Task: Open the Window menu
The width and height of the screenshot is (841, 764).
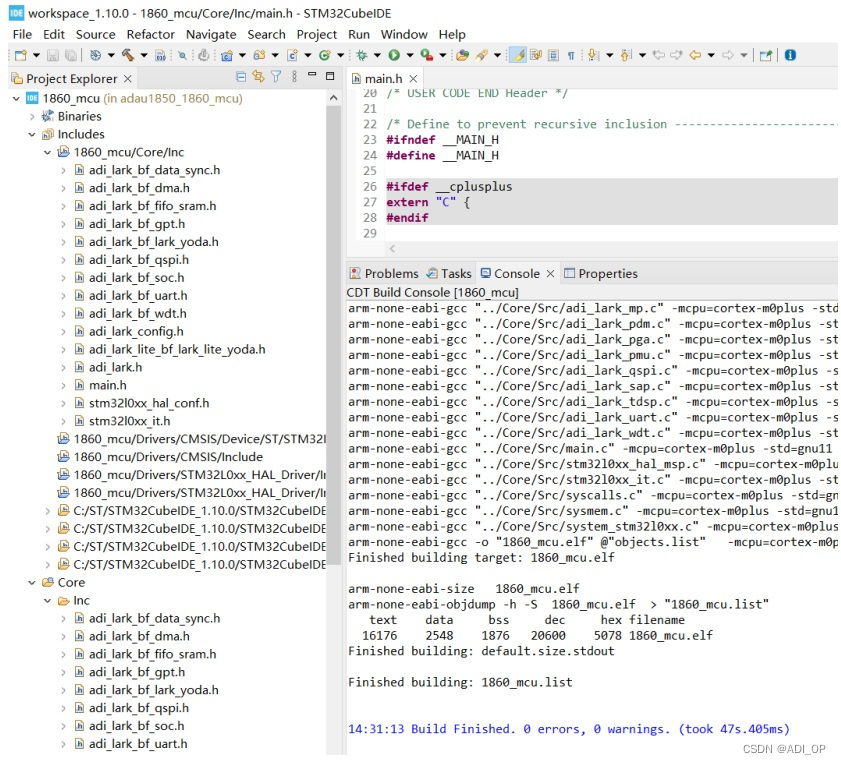Action: coord(404,34)
